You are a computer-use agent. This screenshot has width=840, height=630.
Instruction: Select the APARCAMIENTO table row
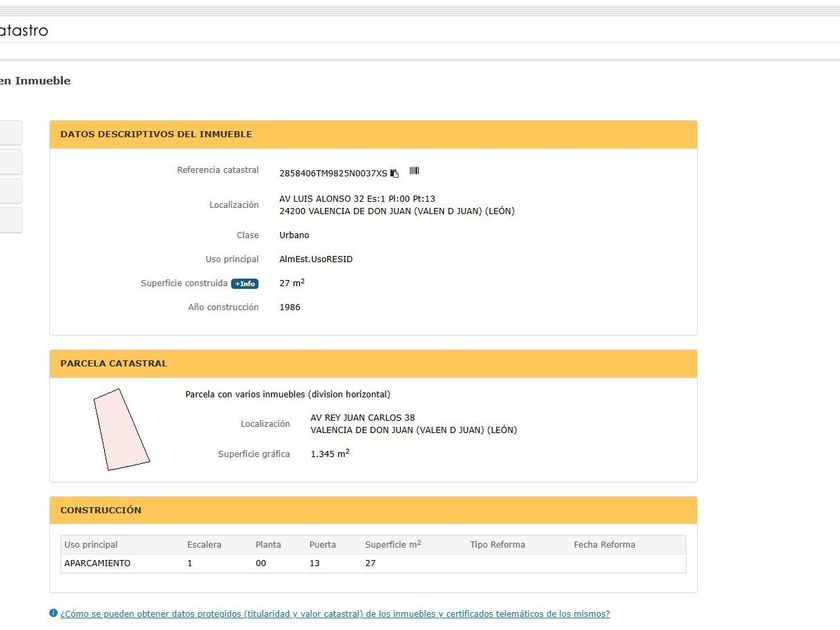(x=373, y=563)
